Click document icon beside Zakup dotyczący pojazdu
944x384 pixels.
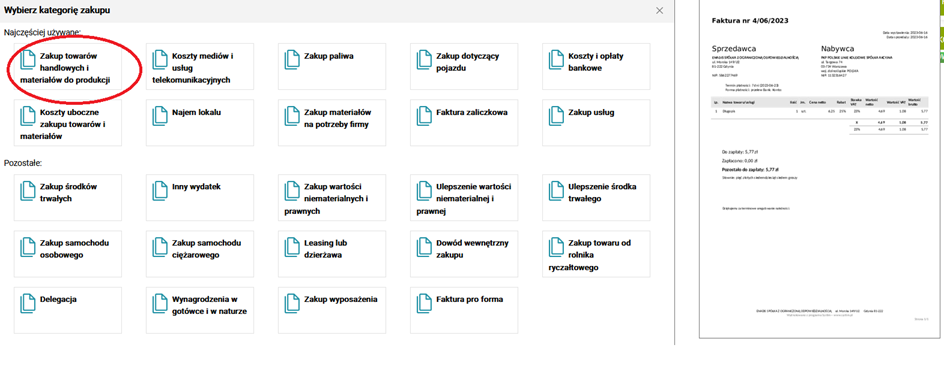click(425, 59)
